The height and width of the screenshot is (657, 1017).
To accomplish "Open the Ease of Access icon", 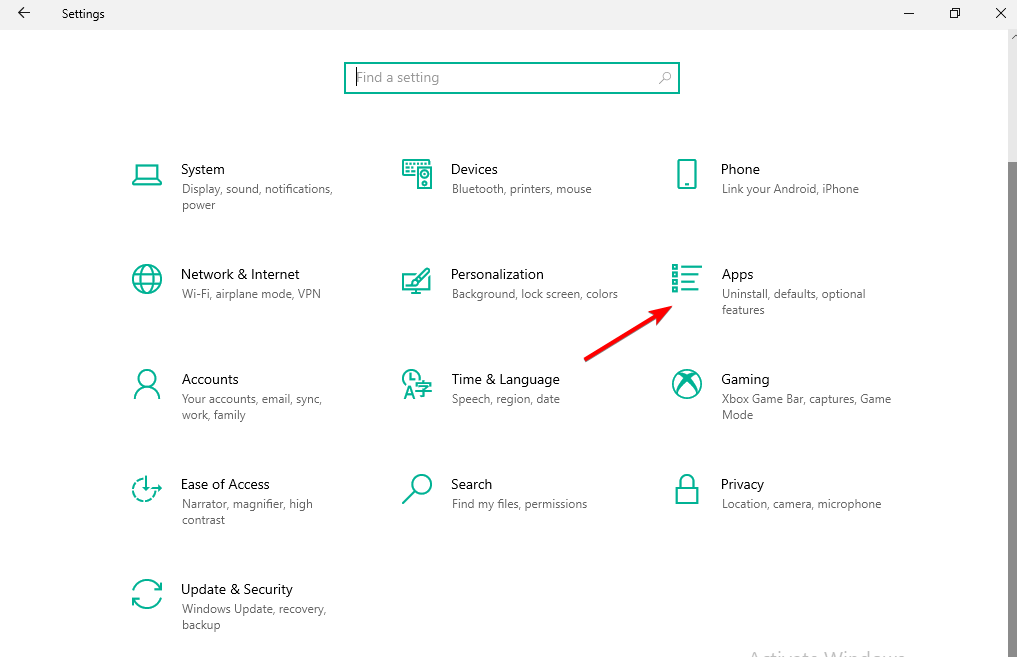I will coord(147,489).
